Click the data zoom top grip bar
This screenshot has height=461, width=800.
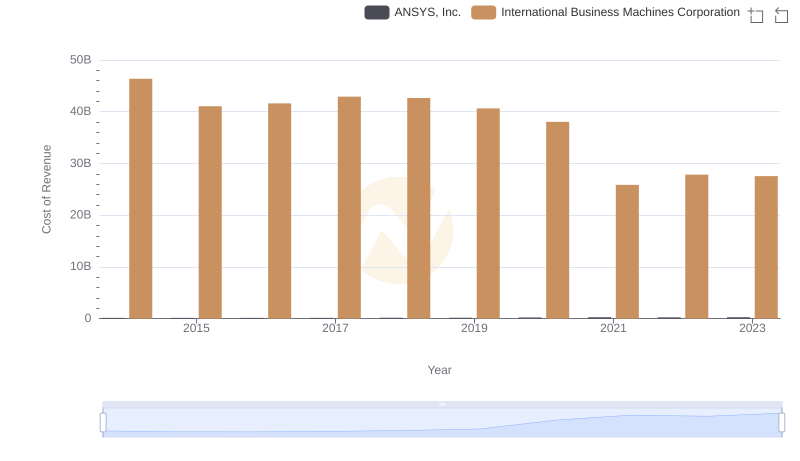[x=442, y=404]
